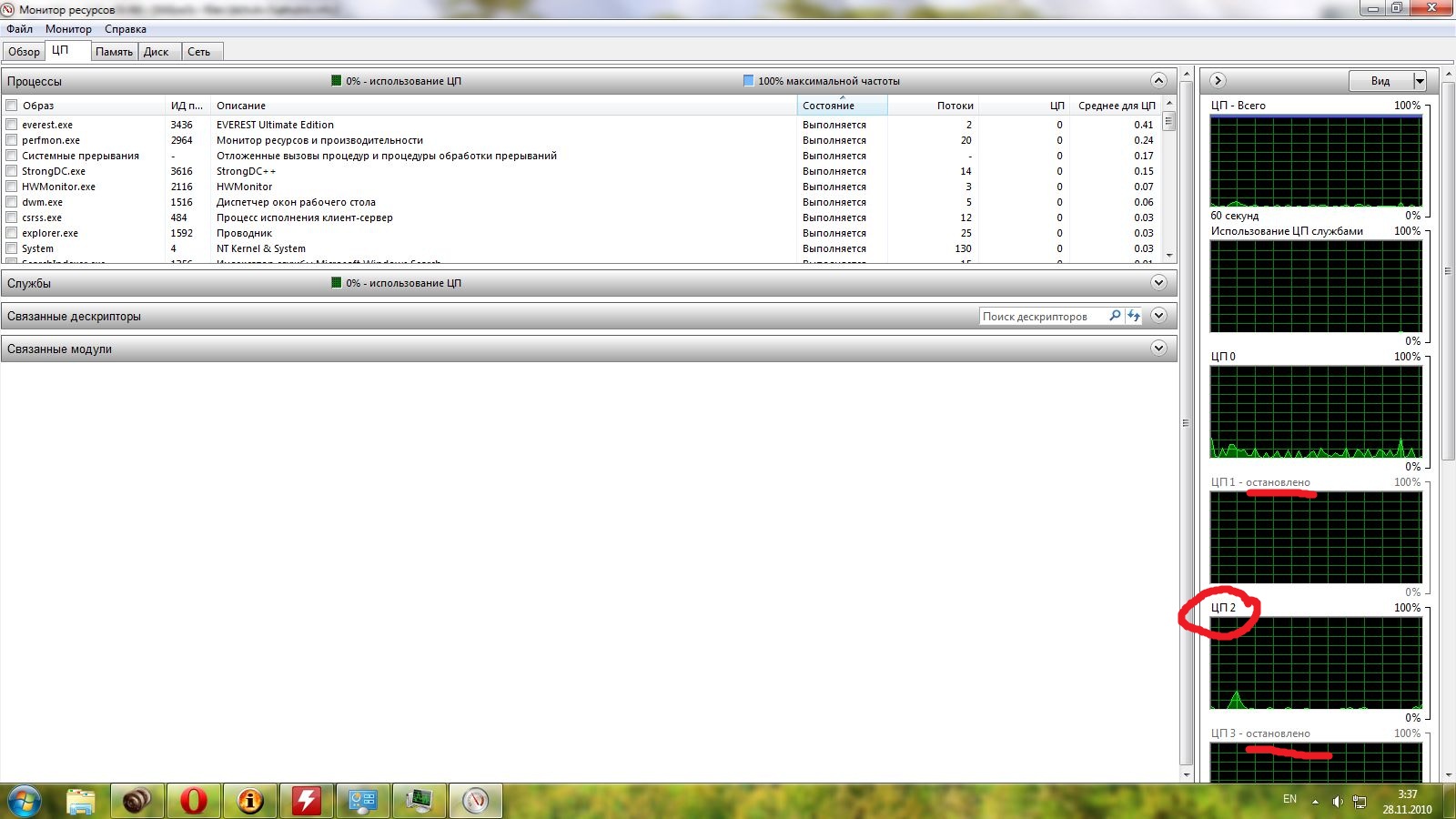This screenshot has height=819, width=1456.
Task: Open the Монитор menu
Action: (x=68, y=29)
